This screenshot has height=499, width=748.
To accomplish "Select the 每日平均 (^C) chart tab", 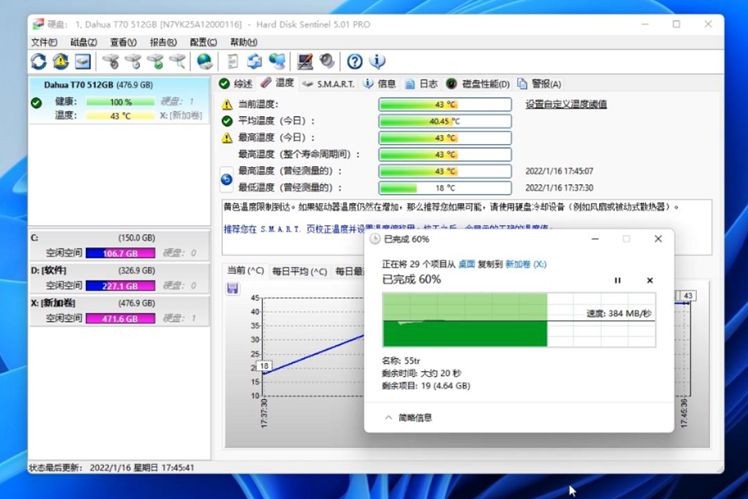I will point(300,271).
